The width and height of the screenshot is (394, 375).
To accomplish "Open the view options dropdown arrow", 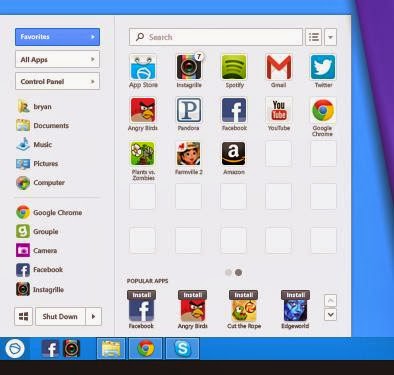I will coord(330,37).
